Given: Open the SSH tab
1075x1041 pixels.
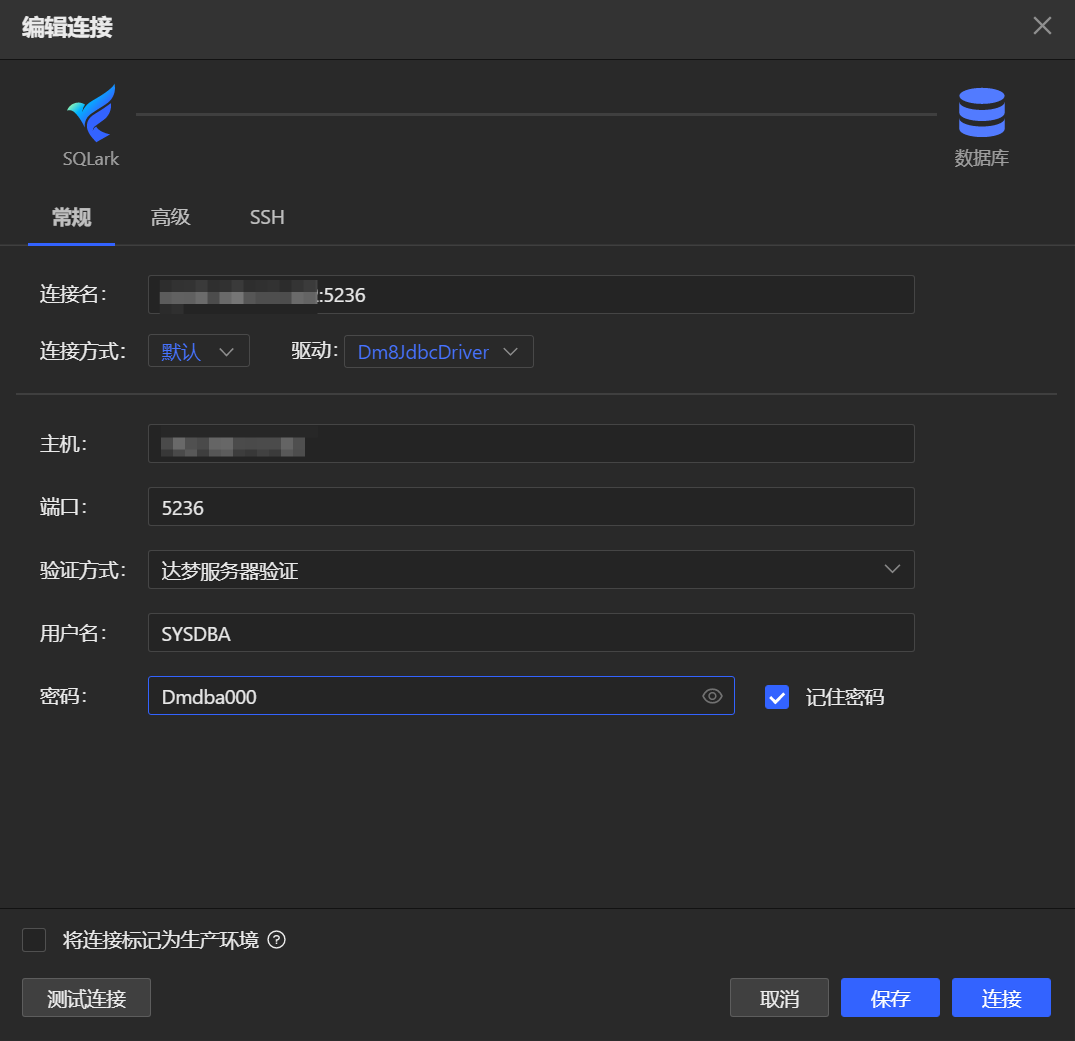Looking at the screenshot, I should (x=267, y=217).
